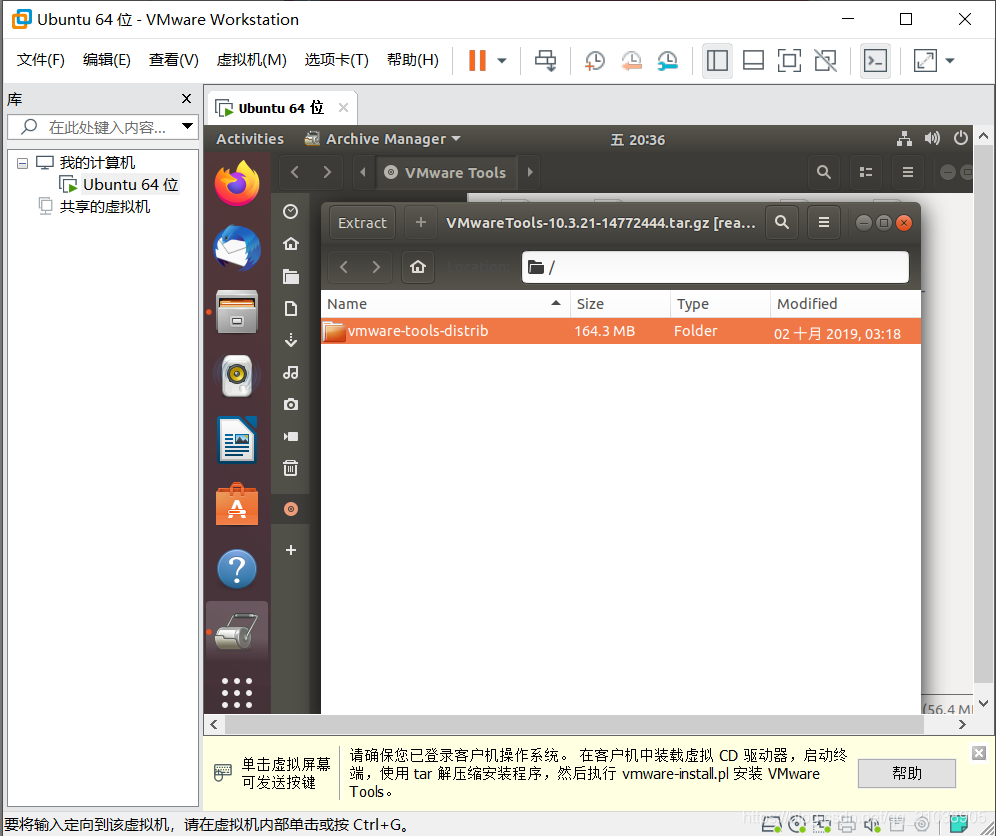Screen dimensions: 996x836
Task: Take a snapshot of the VM
Action: click(595, 61)
